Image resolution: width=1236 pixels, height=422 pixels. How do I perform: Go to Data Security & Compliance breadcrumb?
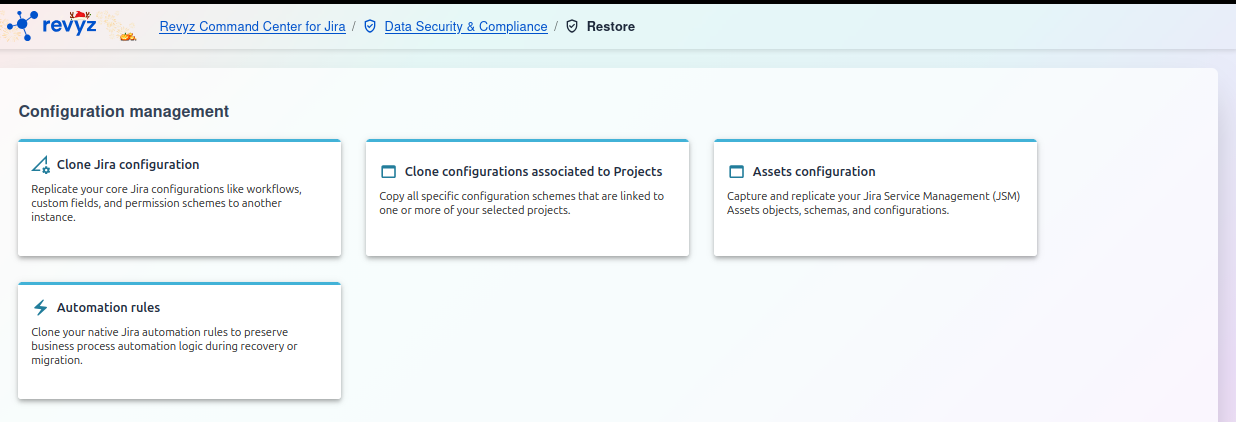click(465, 27)
